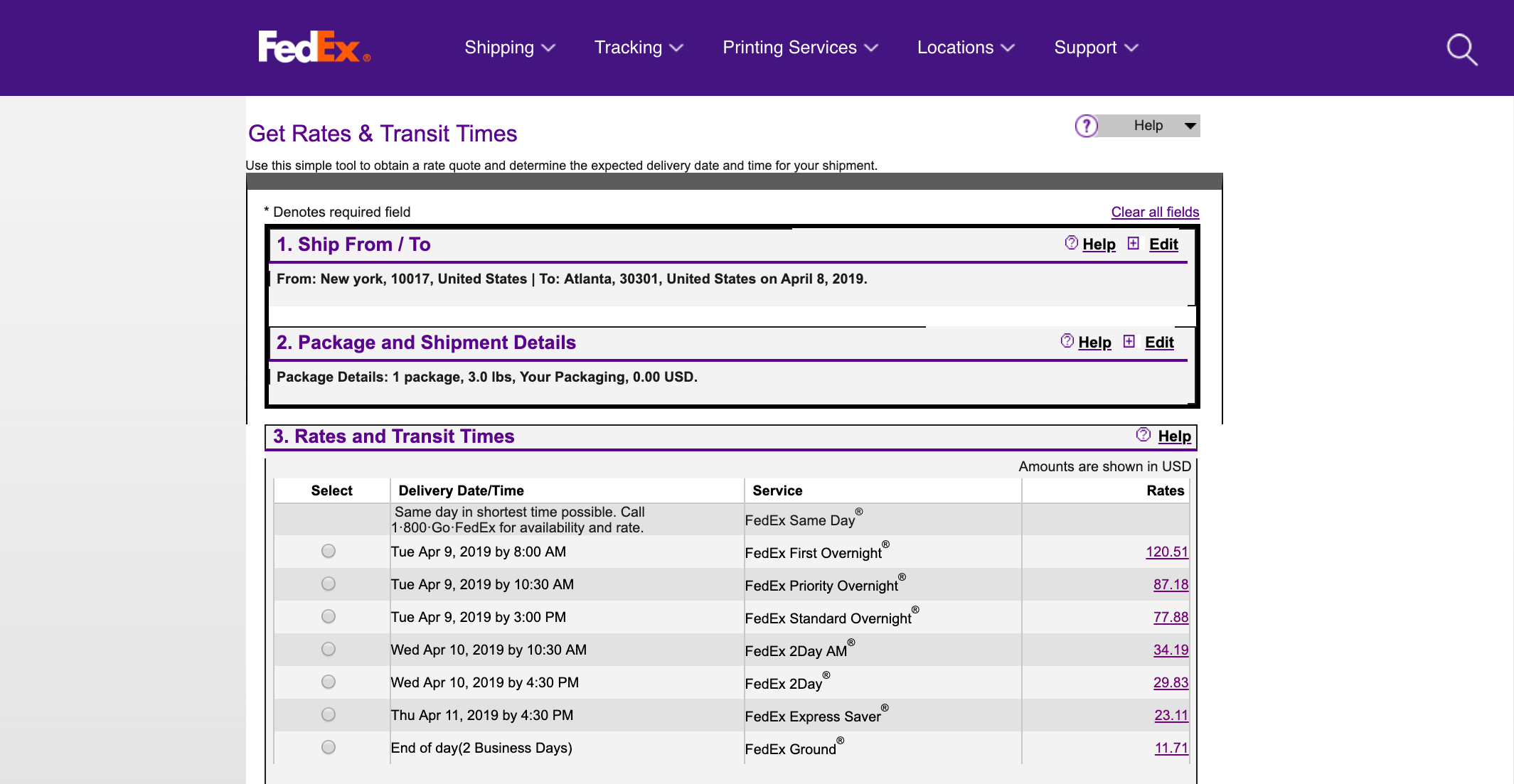
Task: Click the Rates column header
Action: coord(1165,490)
